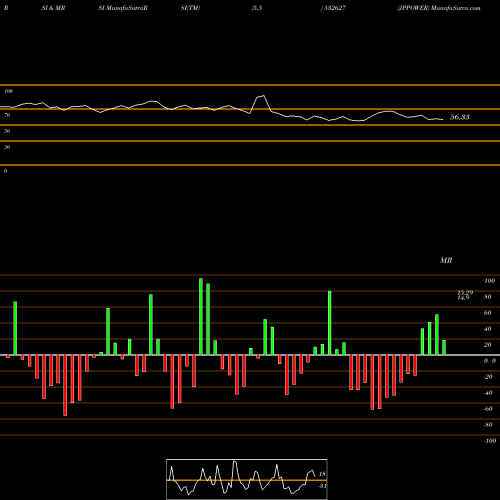Click the 100 label on the left RSI axis

tap(8, 91)
